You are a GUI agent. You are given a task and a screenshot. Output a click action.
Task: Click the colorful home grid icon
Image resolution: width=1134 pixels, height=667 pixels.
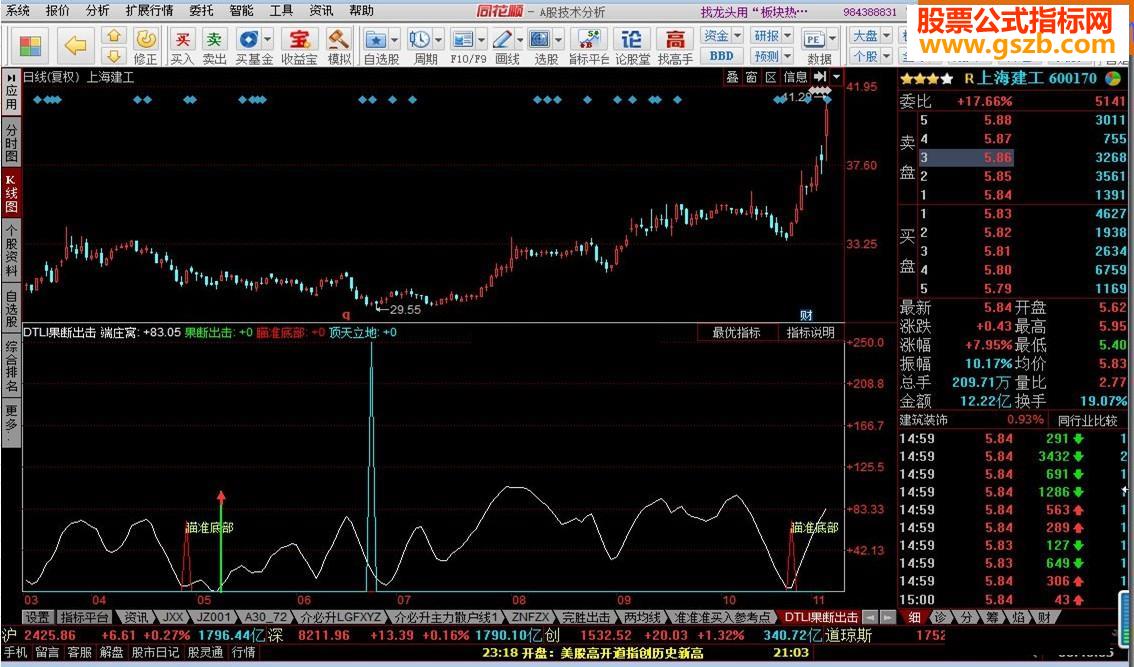(x=30, y=46)
